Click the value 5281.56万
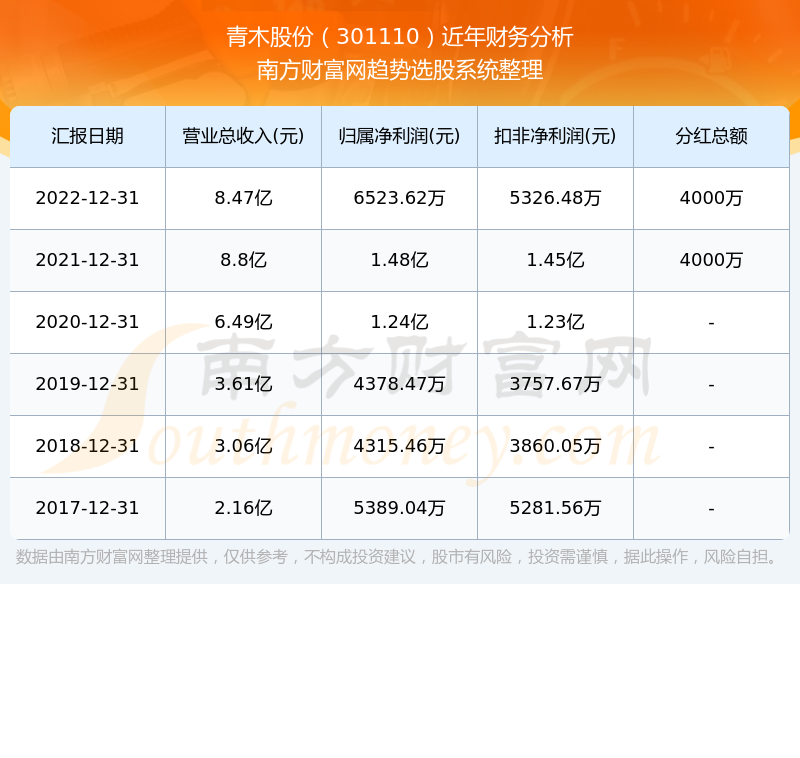The height and width of the screenshot is (758, 800). click(x=555, y=509)
